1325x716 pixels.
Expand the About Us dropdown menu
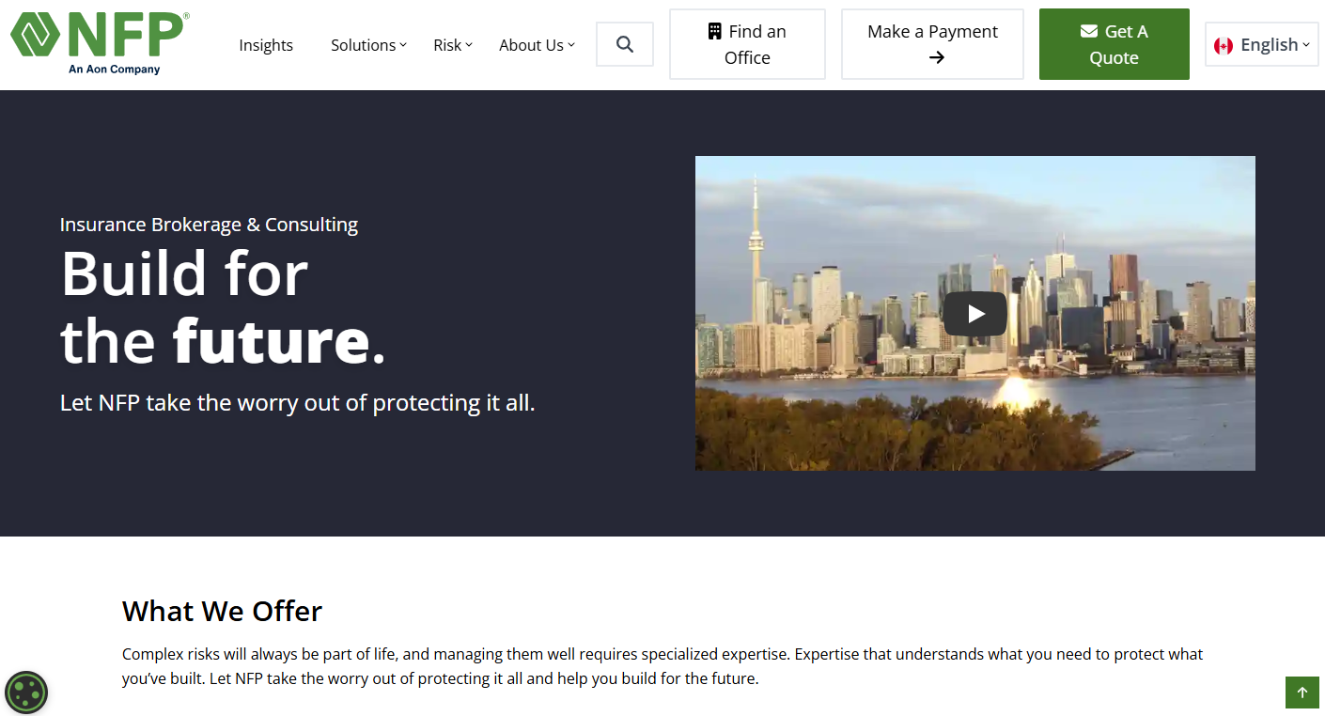[x=537, y=45]
